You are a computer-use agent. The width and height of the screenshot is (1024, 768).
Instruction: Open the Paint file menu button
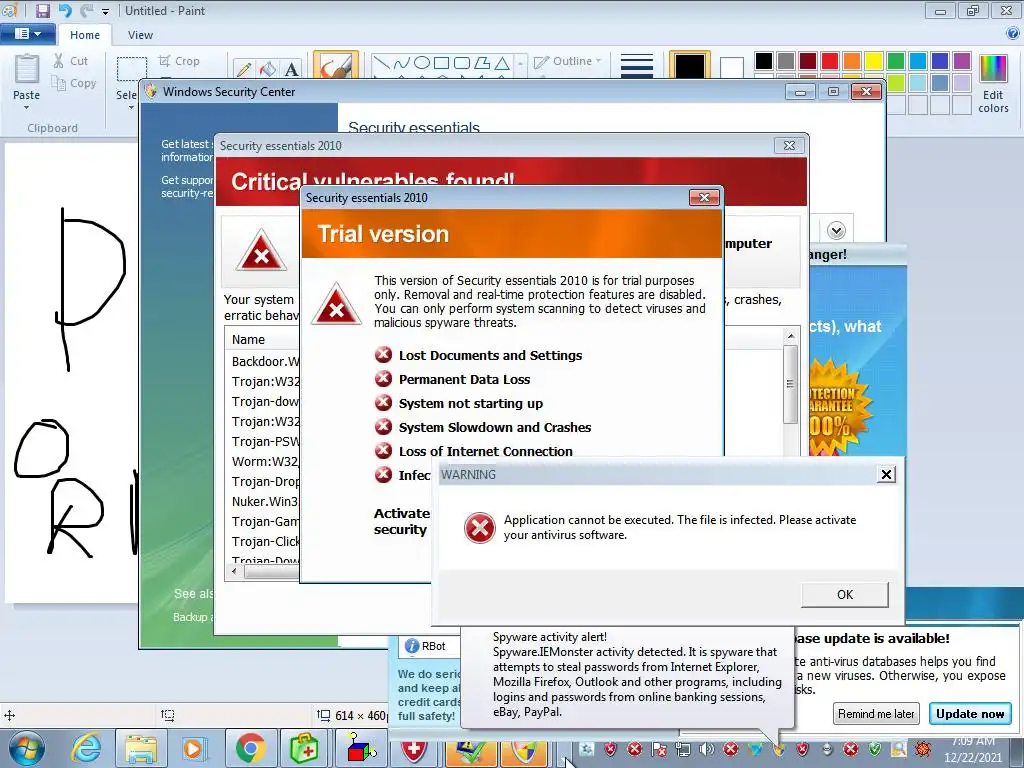tap(27, 34)
